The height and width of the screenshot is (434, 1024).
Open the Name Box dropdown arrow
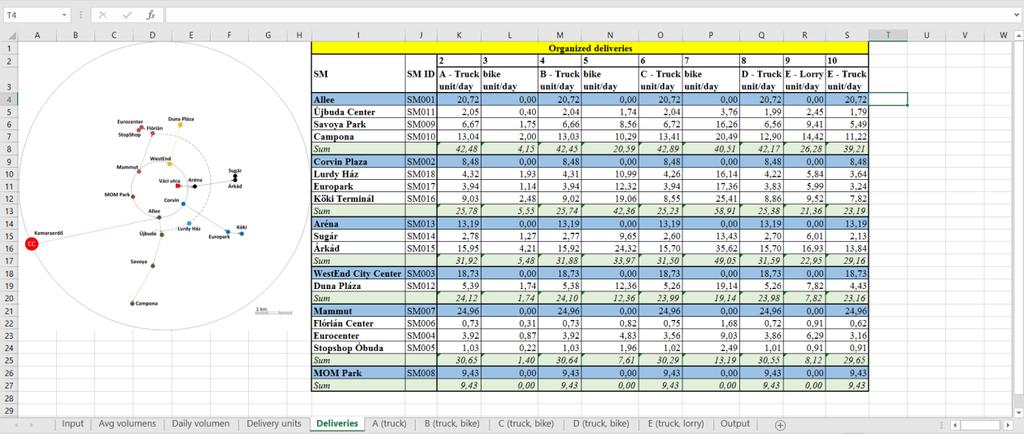pyautogui.click(x=65, y=14)
